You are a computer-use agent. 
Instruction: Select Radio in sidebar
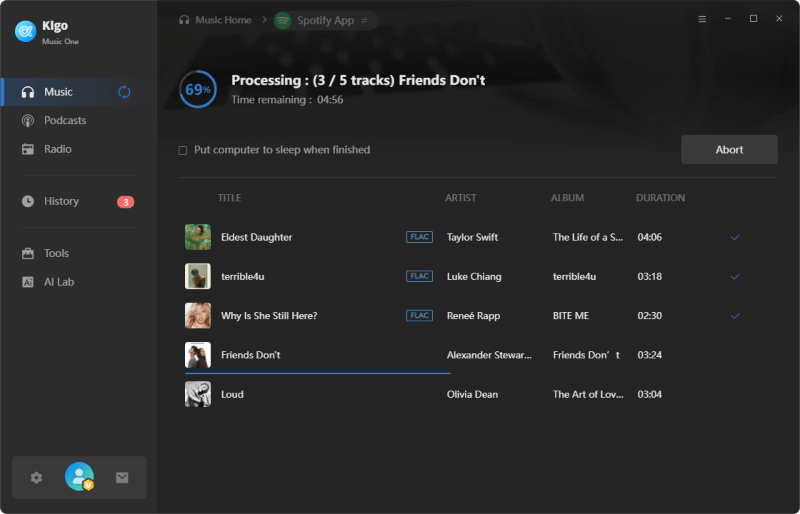click(x=58, y=149)
